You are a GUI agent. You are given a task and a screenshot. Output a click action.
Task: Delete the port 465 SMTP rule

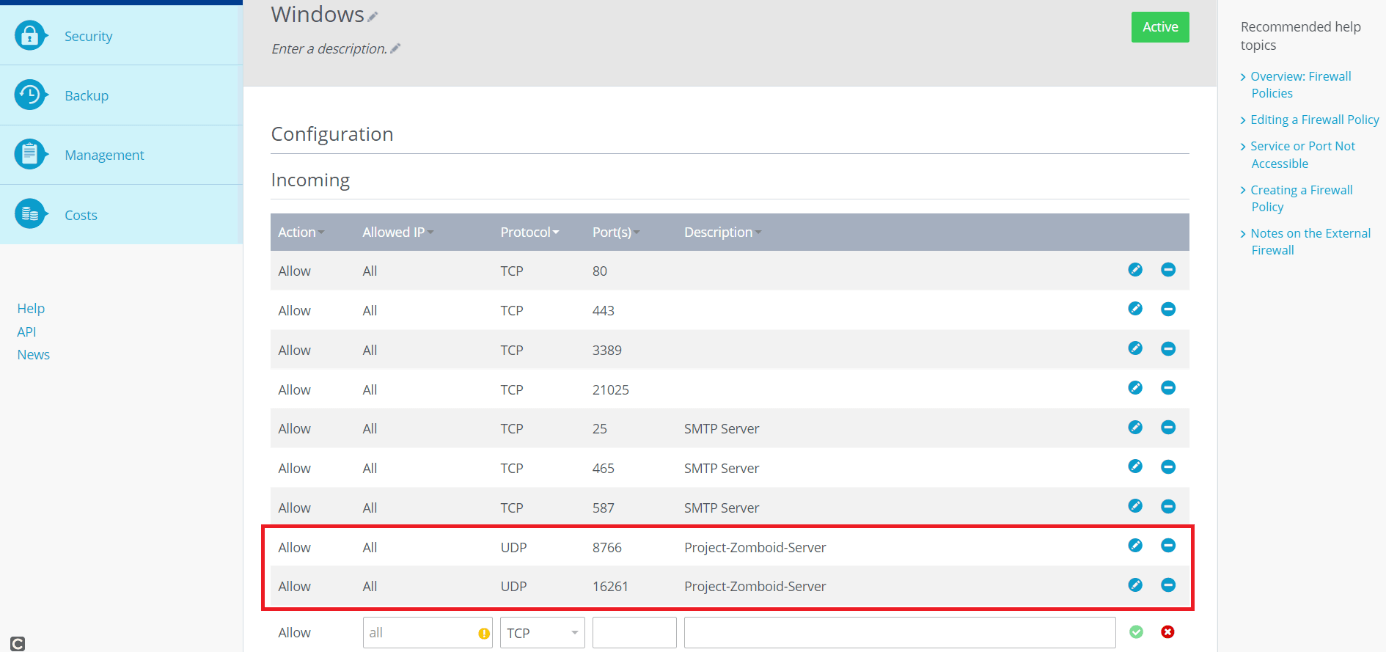click(1168, 467)
